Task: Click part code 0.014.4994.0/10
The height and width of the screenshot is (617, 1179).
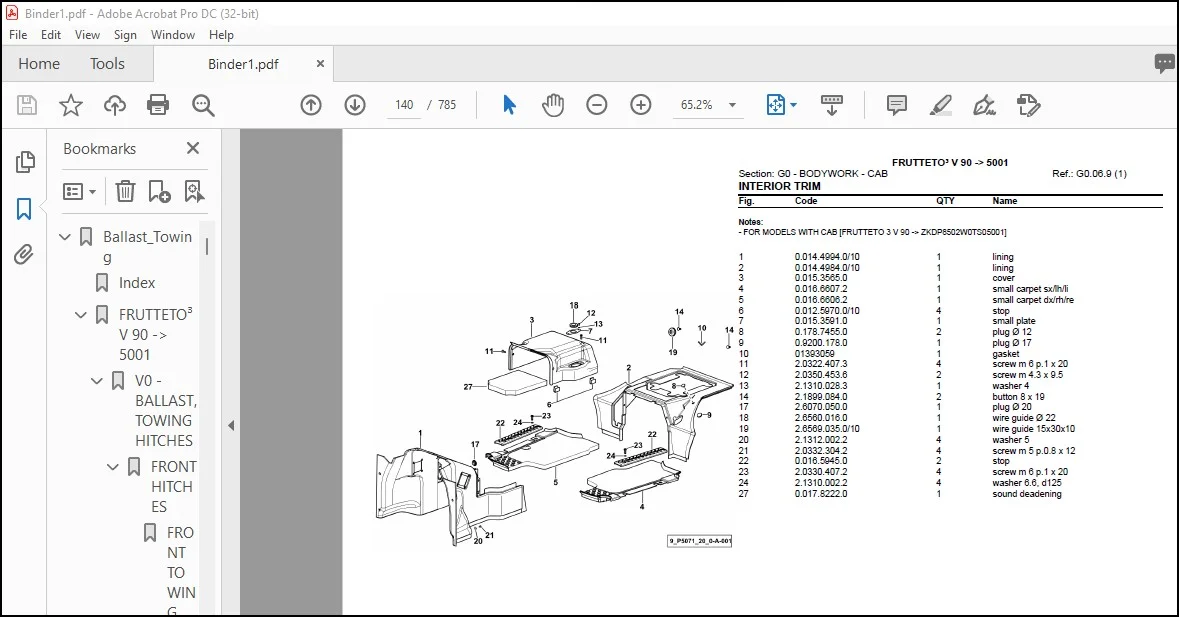Action: click(x=827, y=256)
